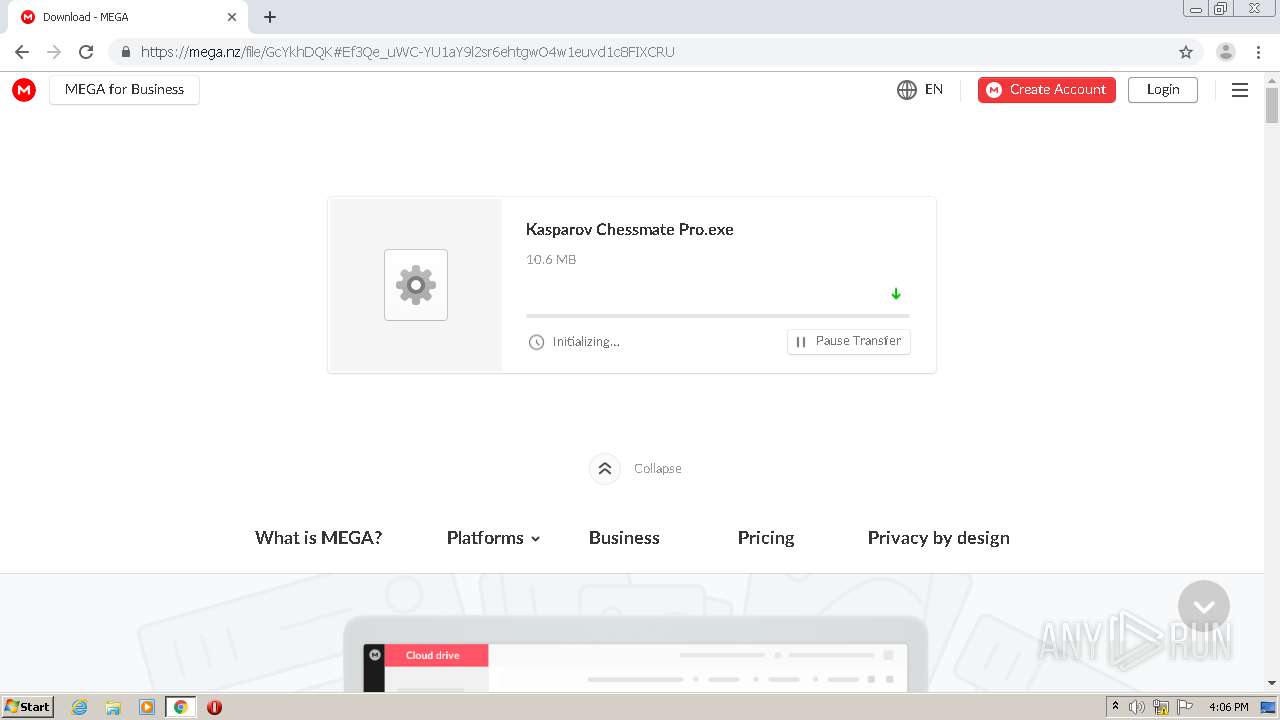This screenshot has height=720, width=1280.
Task: Open the language globe selector
Action: click(x=907, y=90)
